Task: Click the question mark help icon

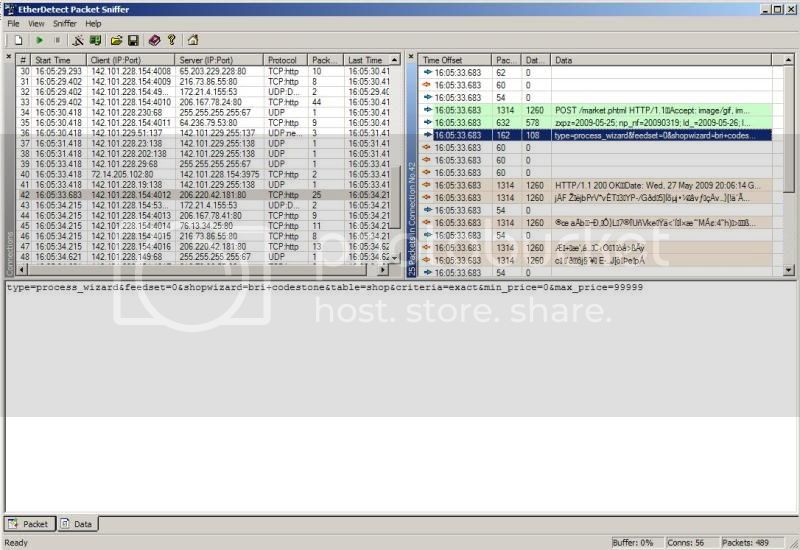Action: (171, 40)
